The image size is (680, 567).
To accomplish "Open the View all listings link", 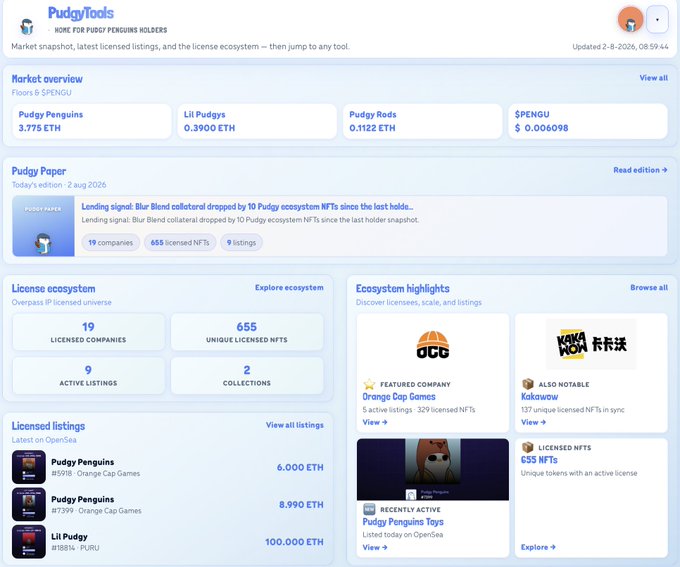I will (295, 425).
